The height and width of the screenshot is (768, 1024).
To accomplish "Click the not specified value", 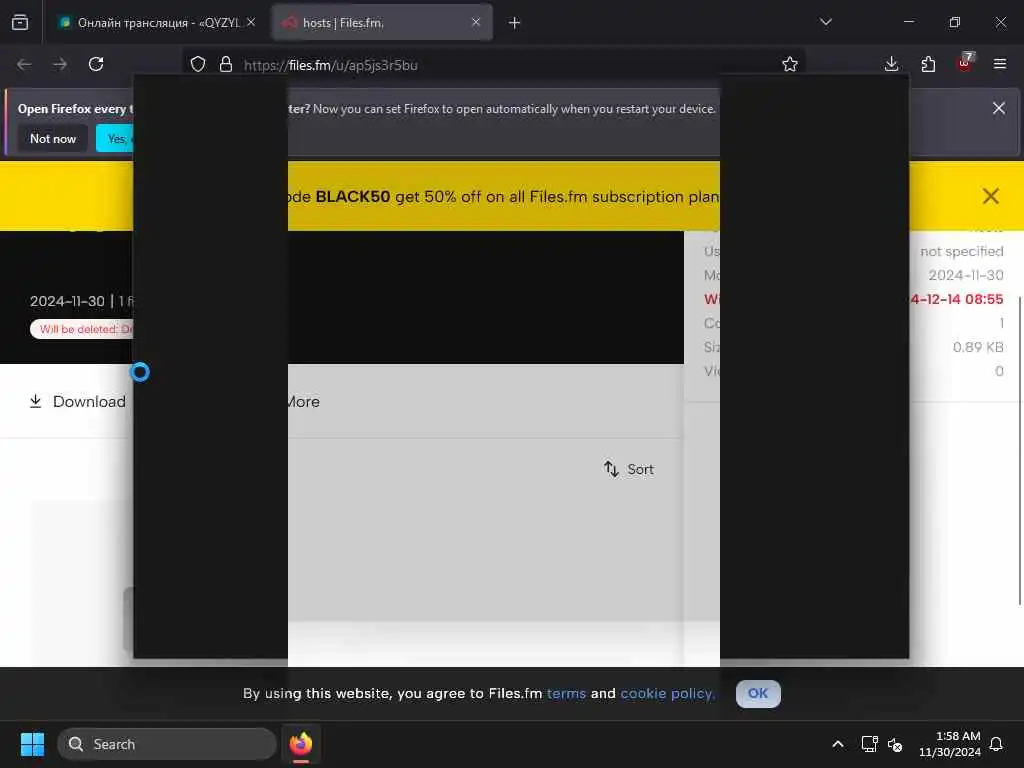I will [961, 251].
